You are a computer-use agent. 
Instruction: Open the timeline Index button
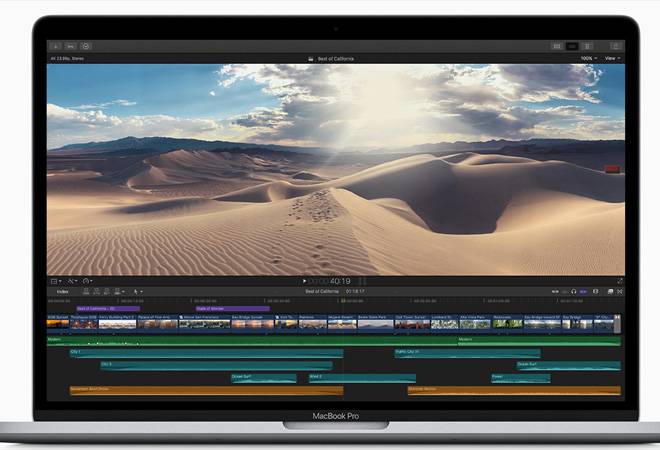pos(62,291)
